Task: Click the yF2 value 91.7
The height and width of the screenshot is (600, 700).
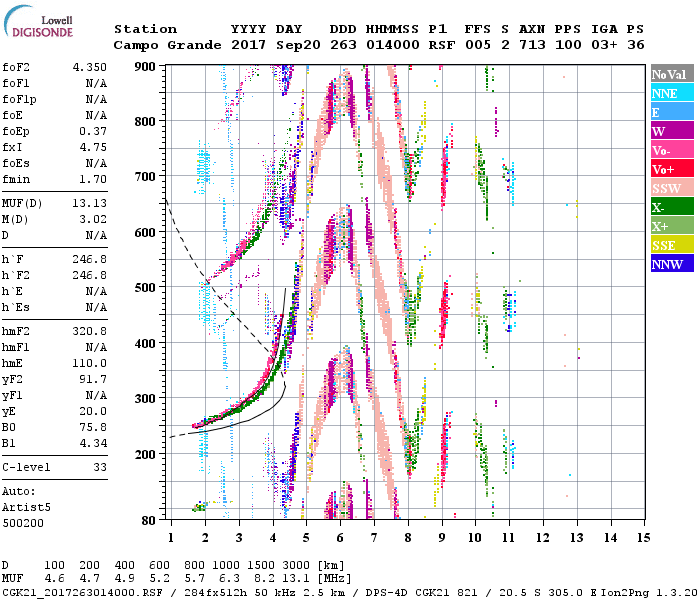Action: coord(93,379)
